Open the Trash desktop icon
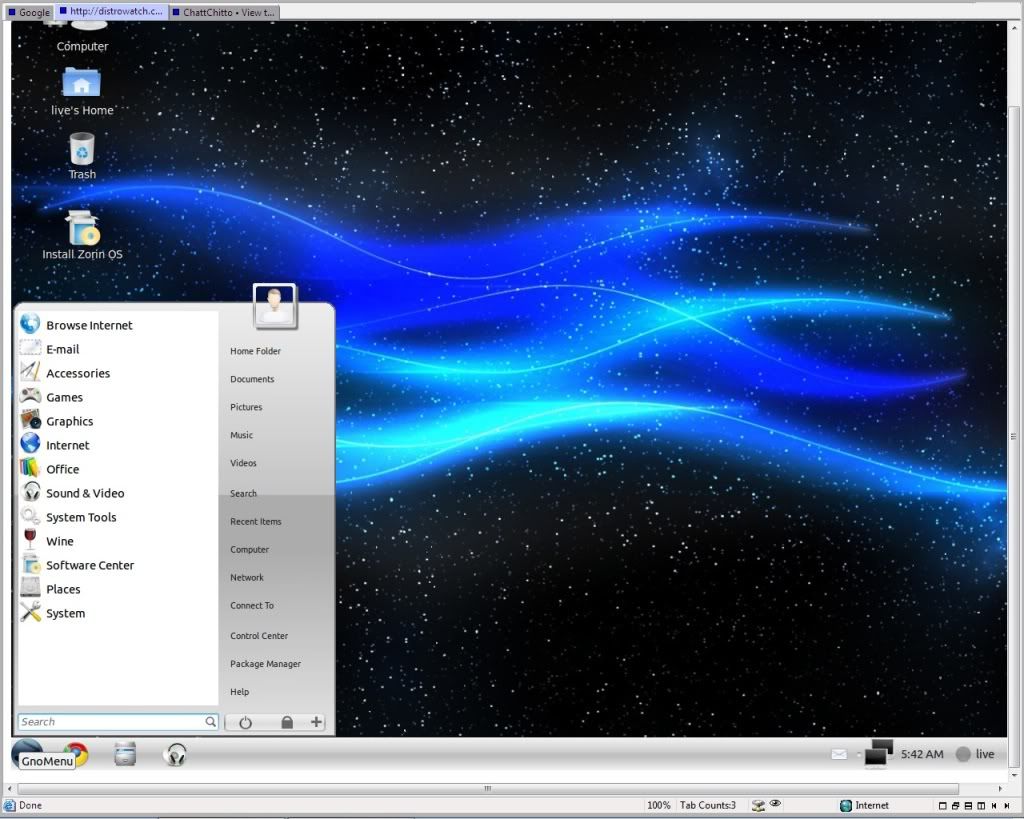Image resolution: width=1024 pixels, height=819 pixels. [82, 156]
